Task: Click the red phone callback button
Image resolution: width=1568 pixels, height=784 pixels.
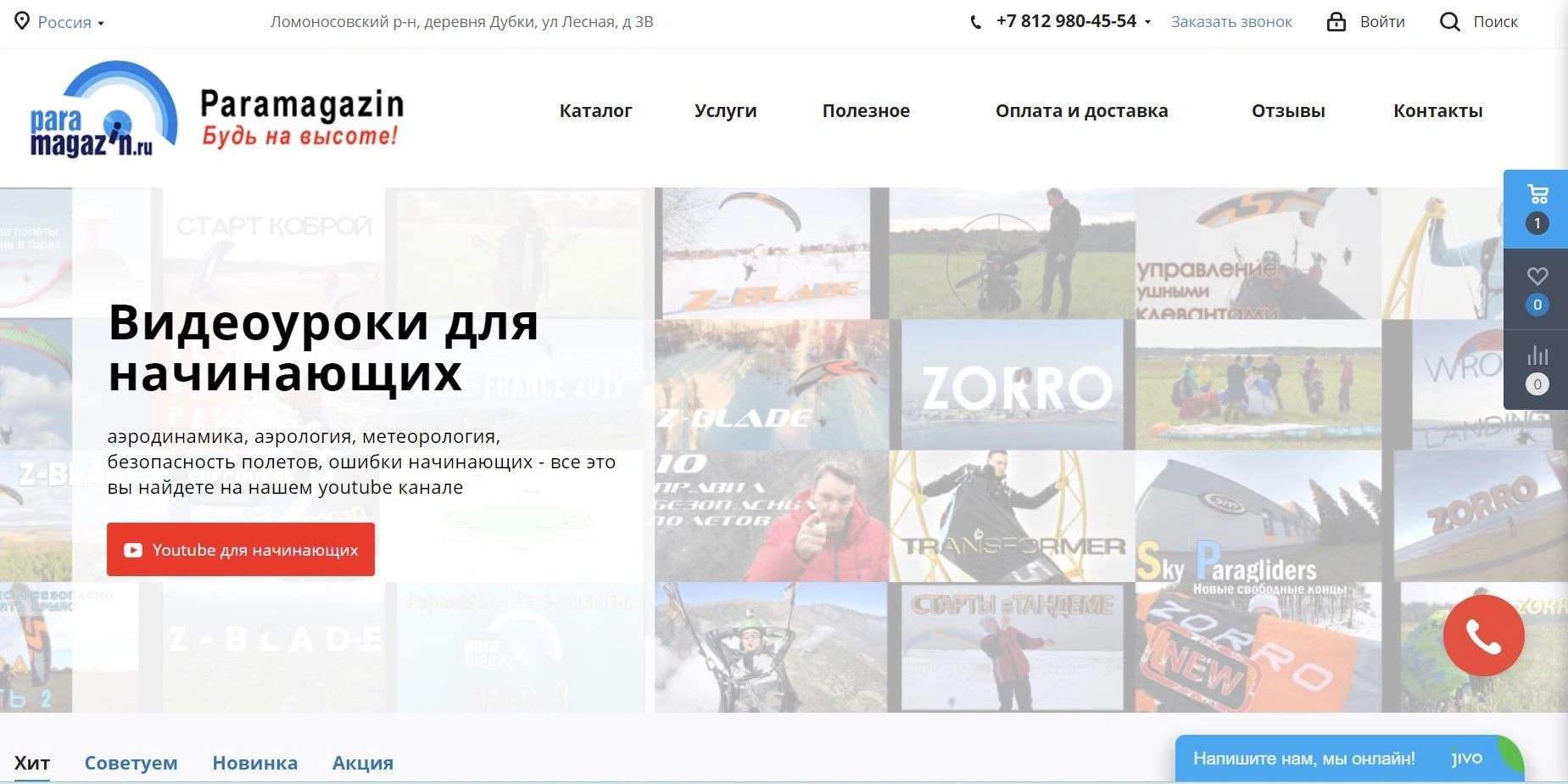Action: tap(1483, 636)
